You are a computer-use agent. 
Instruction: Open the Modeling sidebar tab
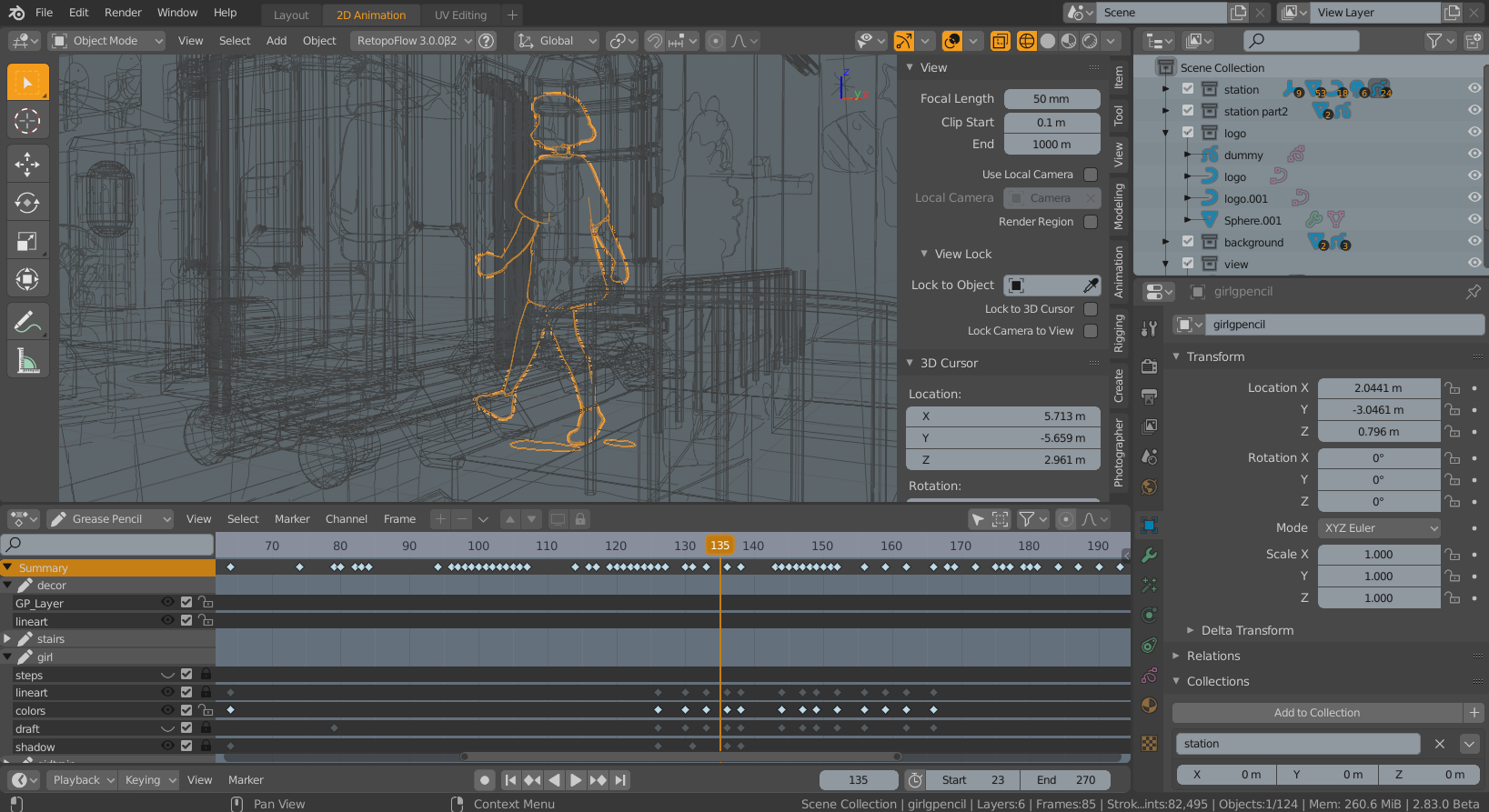tap(1119, 206)
